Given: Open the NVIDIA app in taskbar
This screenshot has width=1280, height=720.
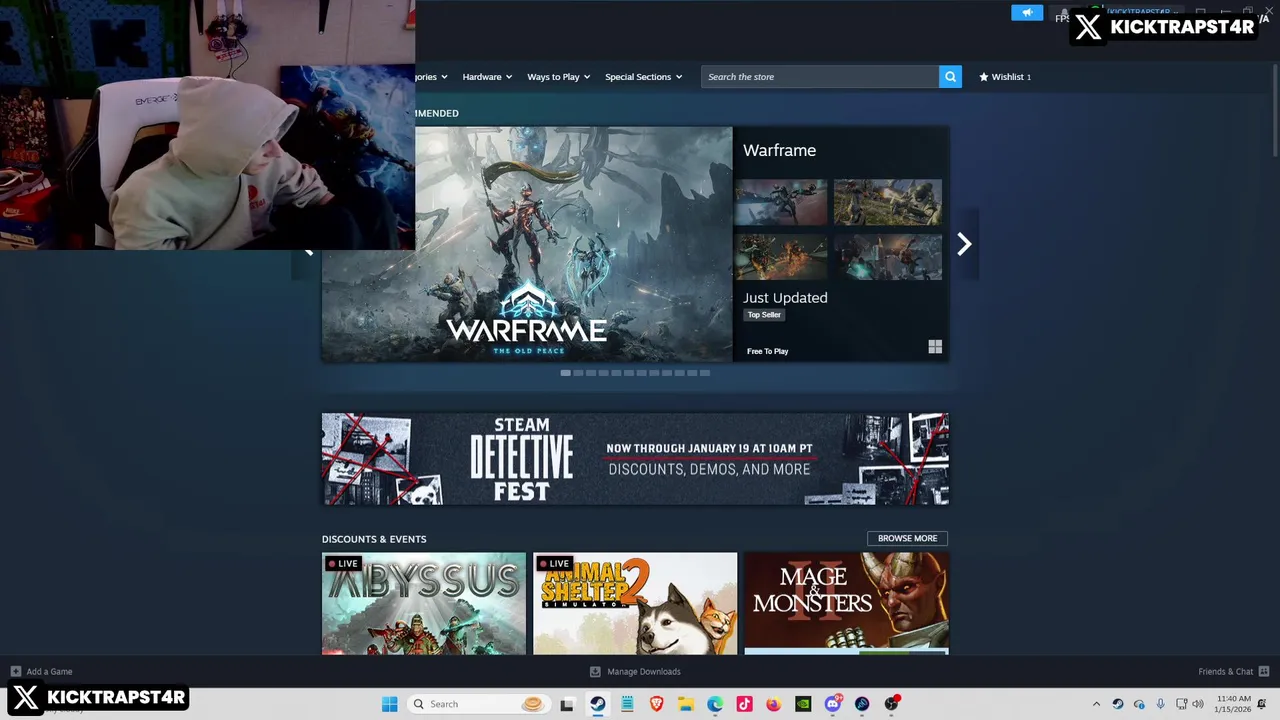Looking at the screenshot, I should coord(803,704).
